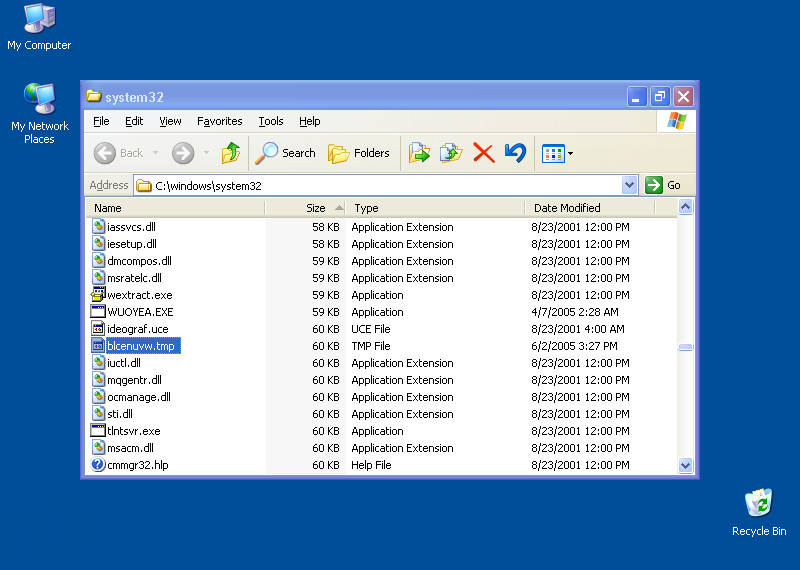Click the 6/2/2005 3:27 PM date cell

pyautogui.click(x=574, y=346)
